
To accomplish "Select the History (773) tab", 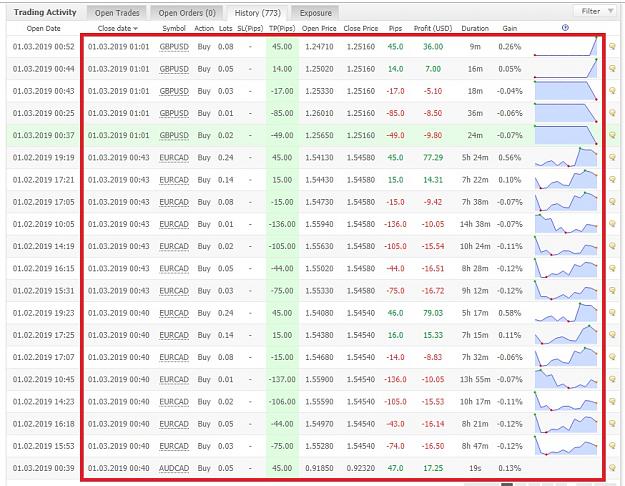I will (257, 13).
